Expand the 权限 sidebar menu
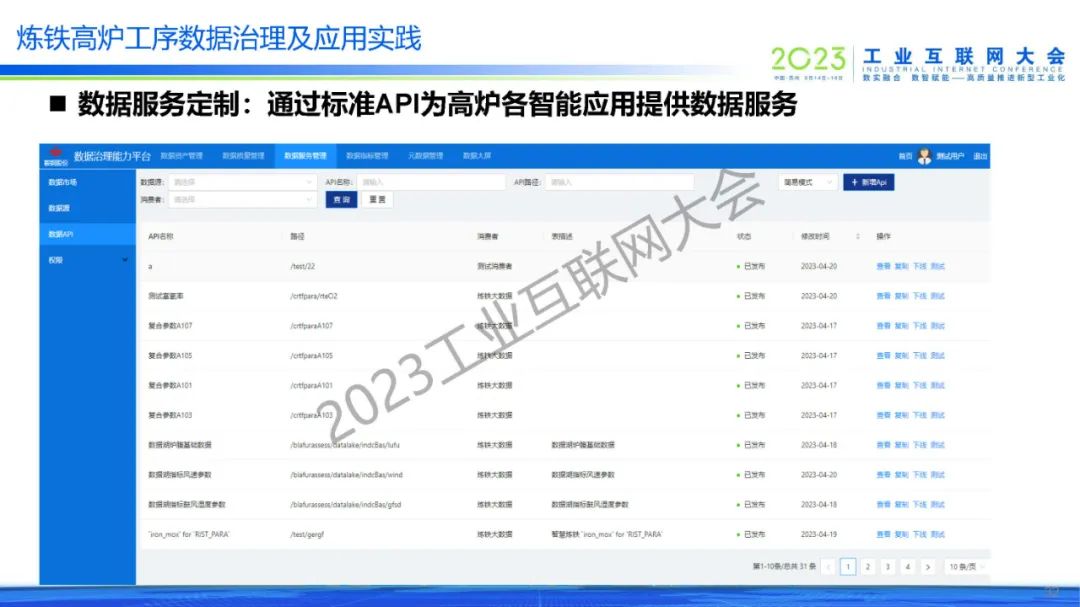 124,260
